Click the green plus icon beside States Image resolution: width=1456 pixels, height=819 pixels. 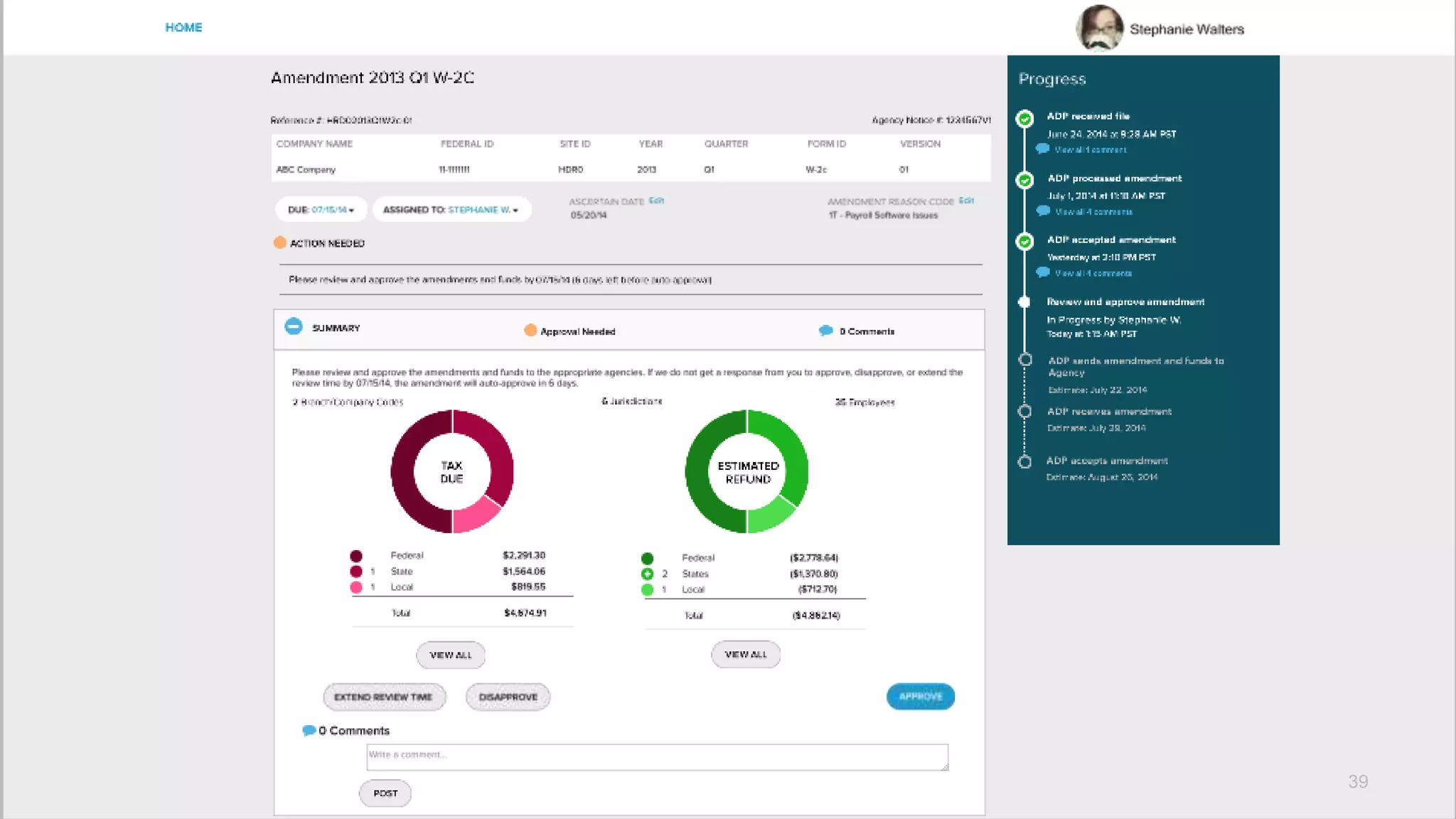click(x=647, y=574)
